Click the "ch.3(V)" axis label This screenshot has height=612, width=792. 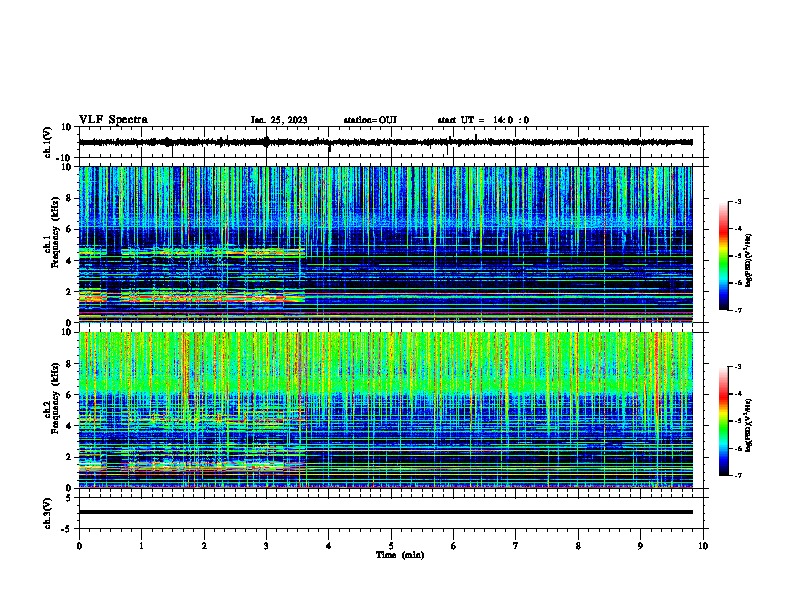(x=48, y=513)
